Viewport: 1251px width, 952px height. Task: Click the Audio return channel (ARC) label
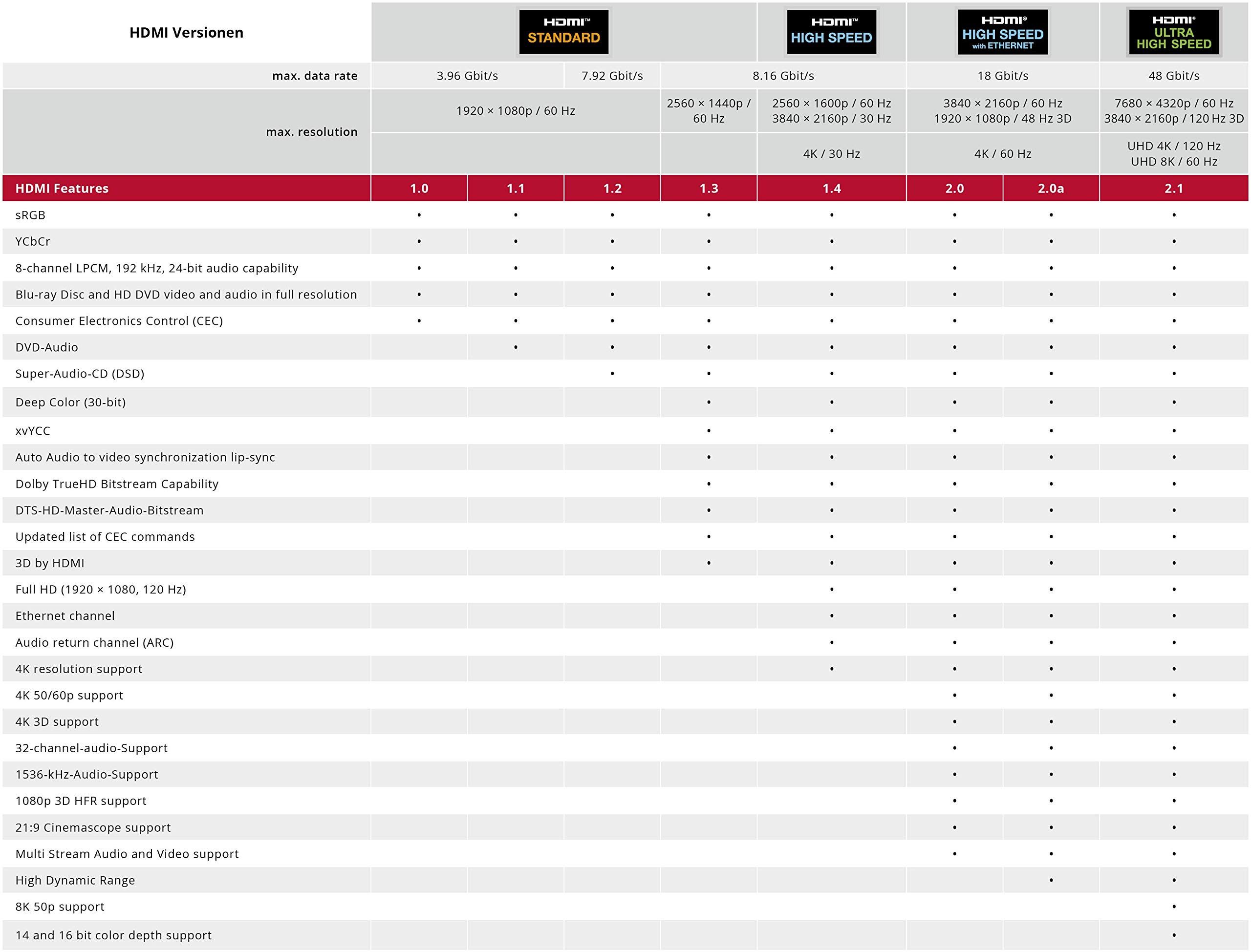click(95, 643)
